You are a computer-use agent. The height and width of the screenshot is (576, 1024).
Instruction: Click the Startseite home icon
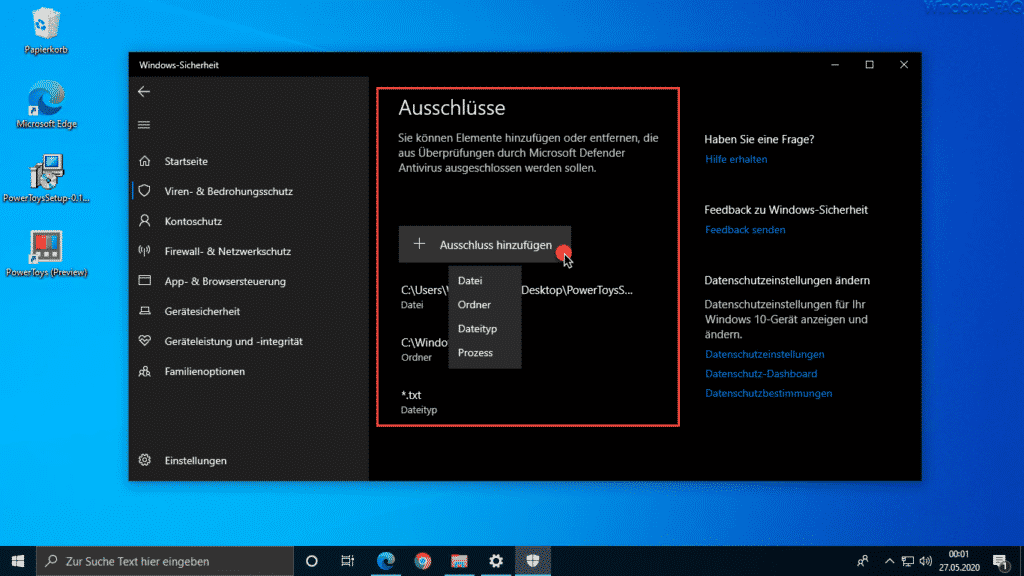click(144, 161)
